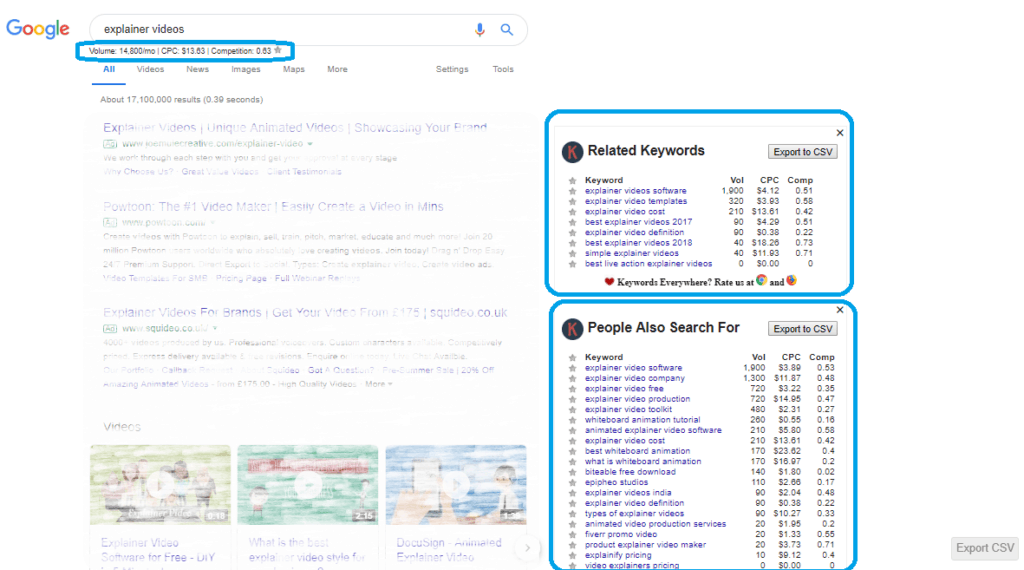This screenshot has width=1024, height=570.
Task: Star the explainer videos volume stats
Action: coord(278,50)
